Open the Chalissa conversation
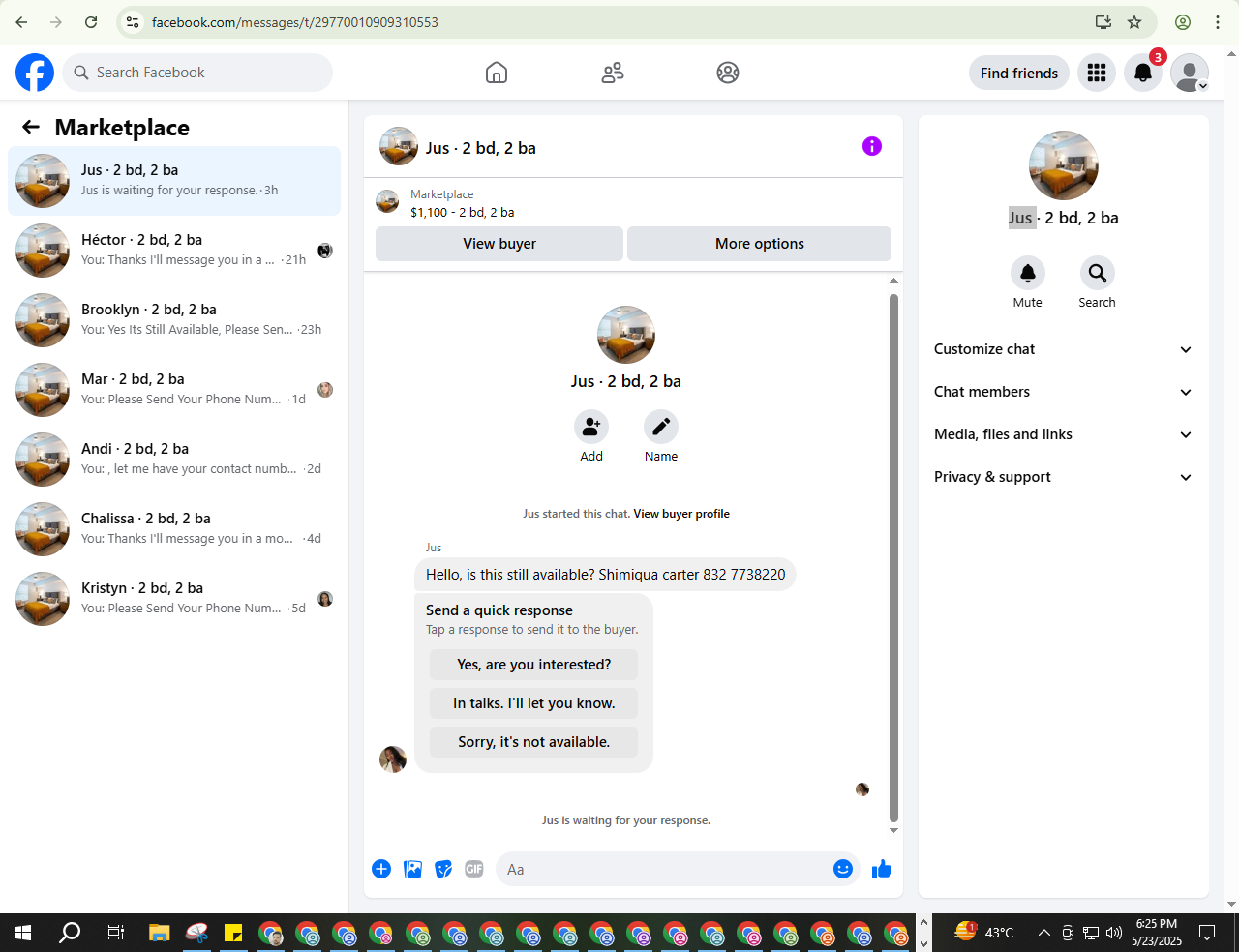The image size is (1239, 952). pos(174,529)
